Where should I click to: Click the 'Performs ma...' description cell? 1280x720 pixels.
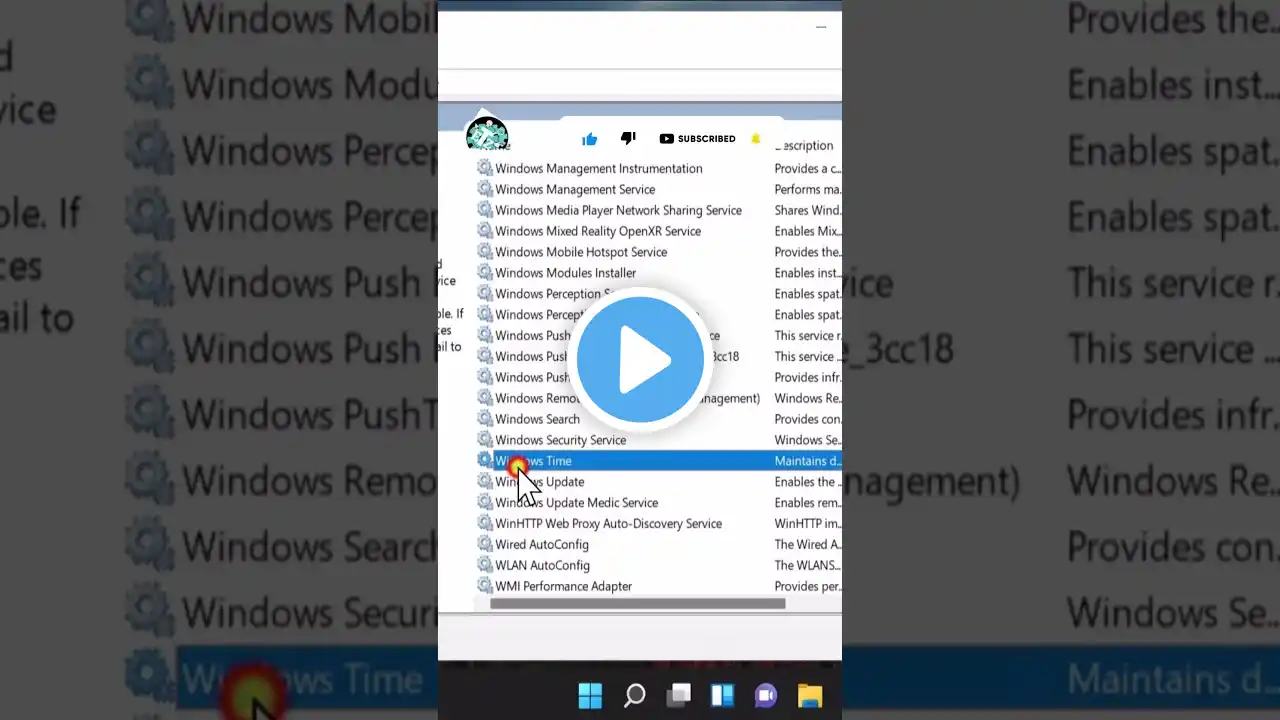click(807, 190)
